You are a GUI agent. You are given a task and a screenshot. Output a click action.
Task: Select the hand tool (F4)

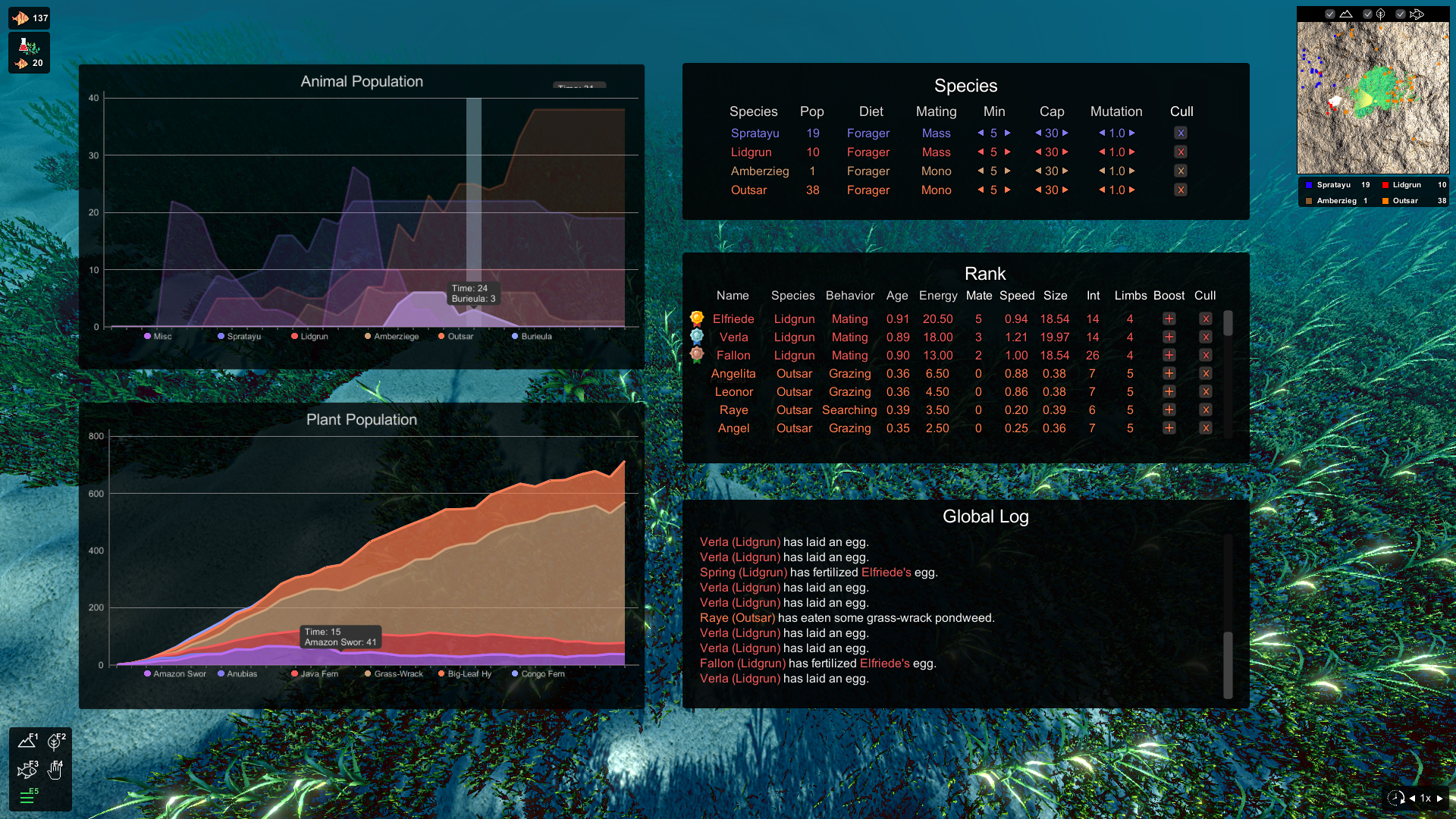coord(55,769)
